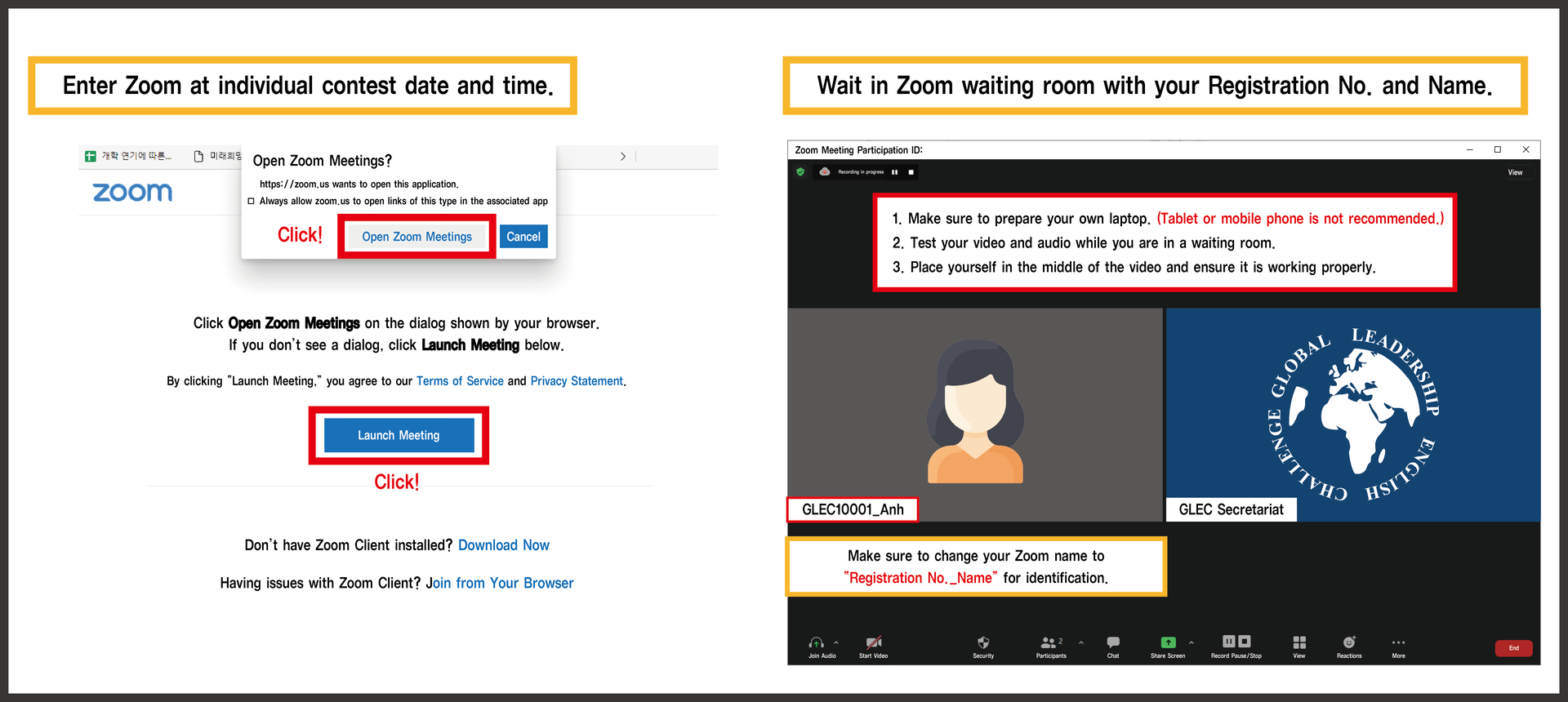The image size is (1568, 702).
Task: Open the Privacy Statement link
Action: [x=577, y=381]
